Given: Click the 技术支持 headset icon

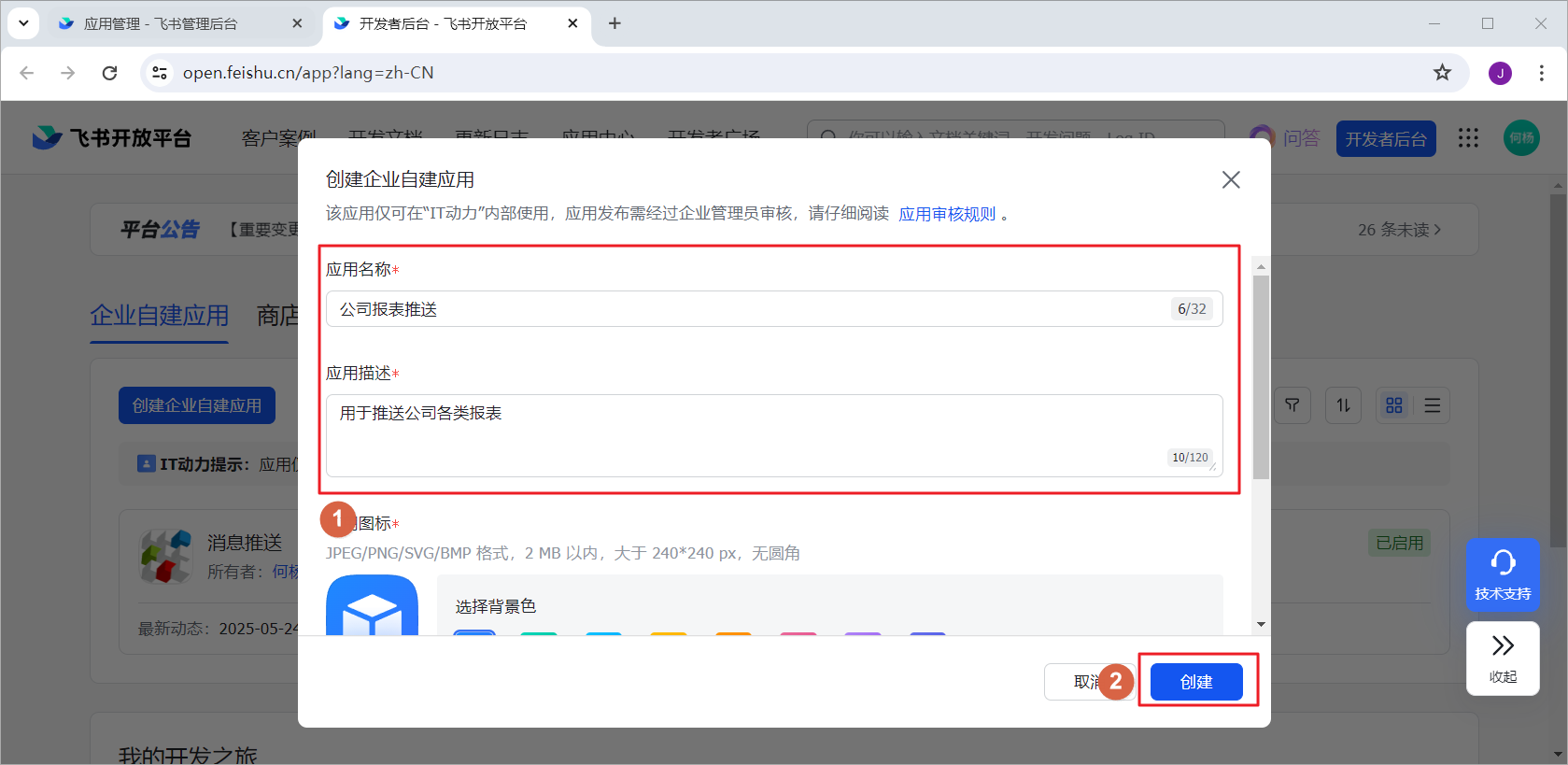Looking at the screenshot, I should coord(1503,563).
